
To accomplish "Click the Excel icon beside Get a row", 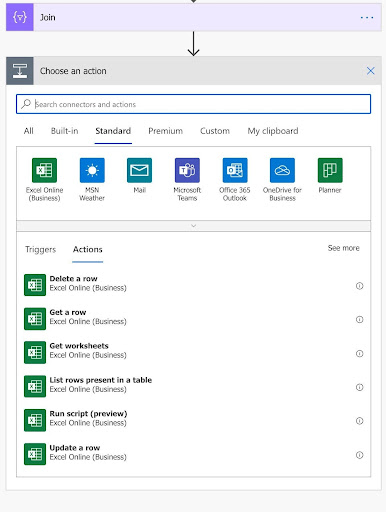I will tap(35, 319).
